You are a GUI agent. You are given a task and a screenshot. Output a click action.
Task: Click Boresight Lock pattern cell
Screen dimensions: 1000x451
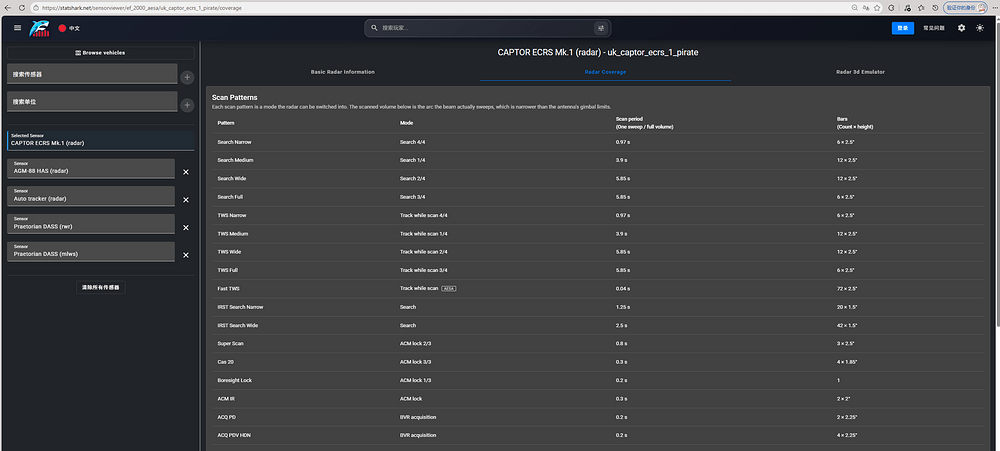tap(233, 381)
